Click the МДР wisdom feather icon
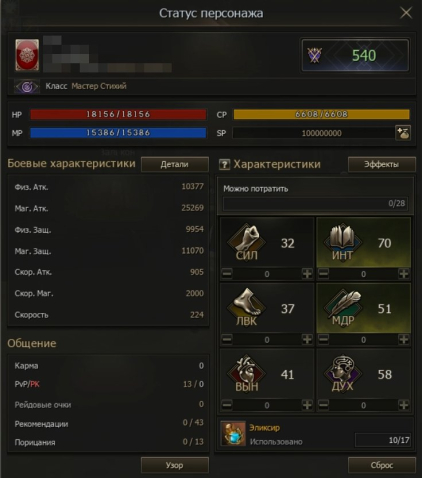422x478 pixels. pos(343,308)
